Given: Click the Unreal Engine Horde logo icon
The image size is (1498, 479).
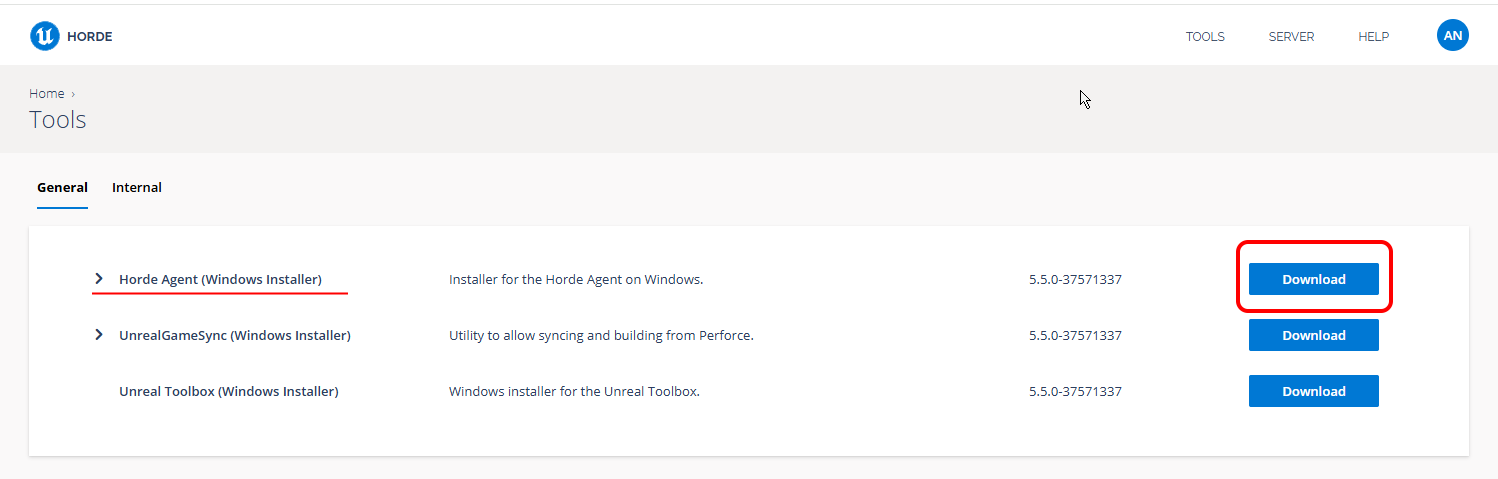Looking at the screenshot, I should point(45,36).
